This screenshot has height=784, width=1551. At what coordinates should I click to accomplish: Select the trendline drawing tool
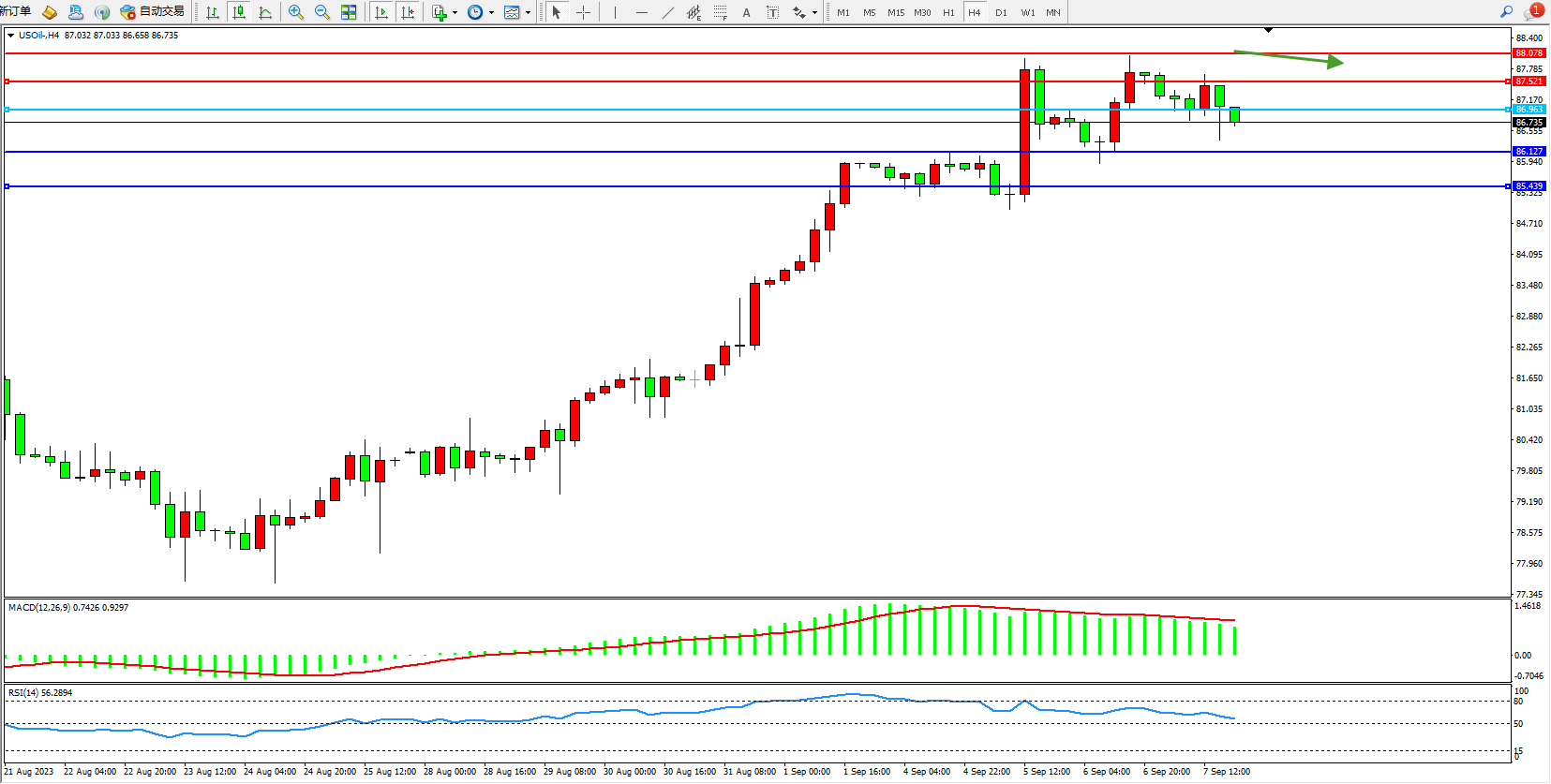pyautogui.click(x=667, y=12)
